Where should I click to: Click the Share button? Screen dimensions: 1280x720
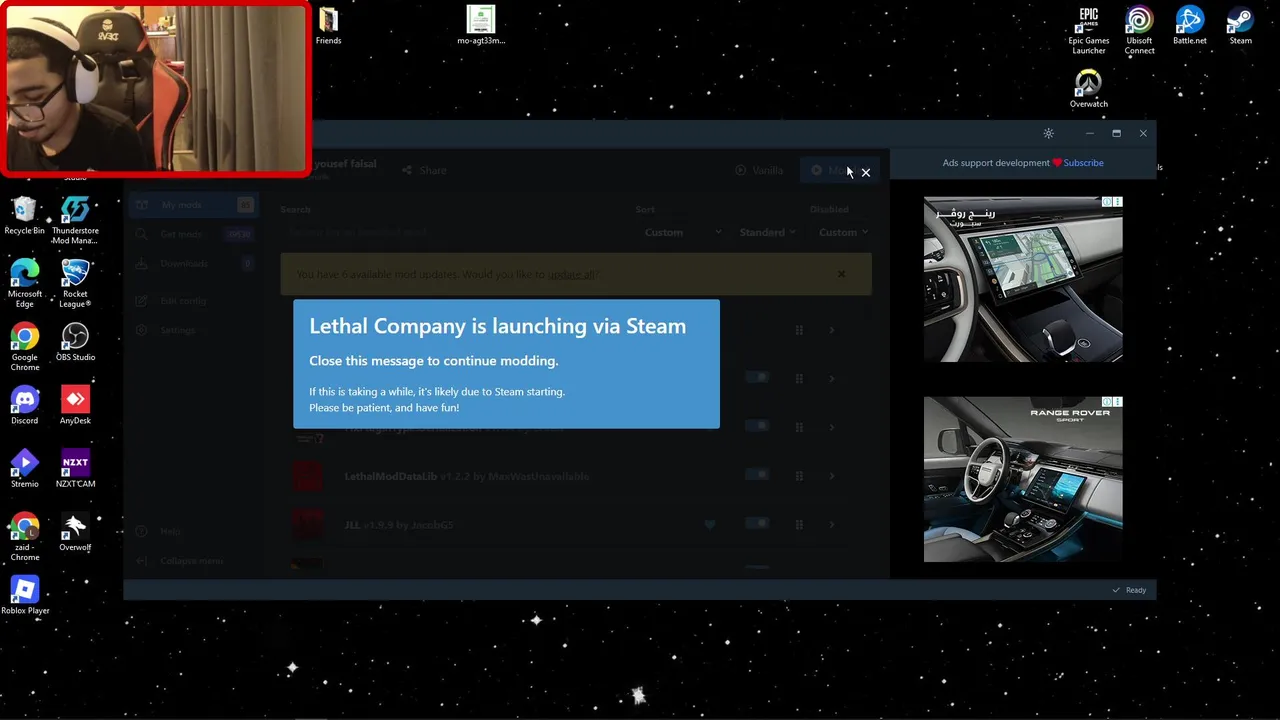pos(424,170)
